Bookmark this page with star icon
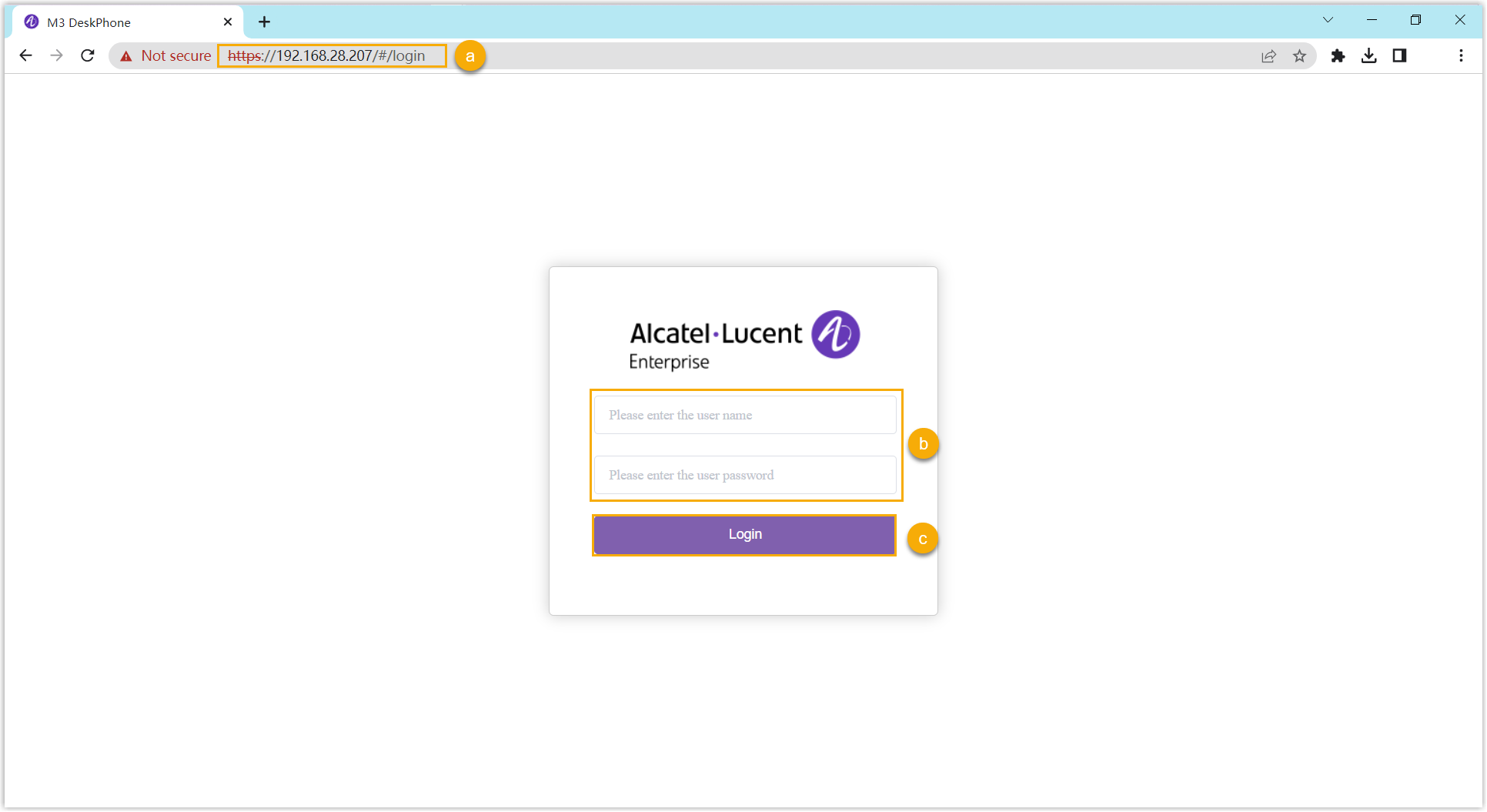This screenshot has height=812, width=1487. pyautogui.click(x=1299, y=56)
